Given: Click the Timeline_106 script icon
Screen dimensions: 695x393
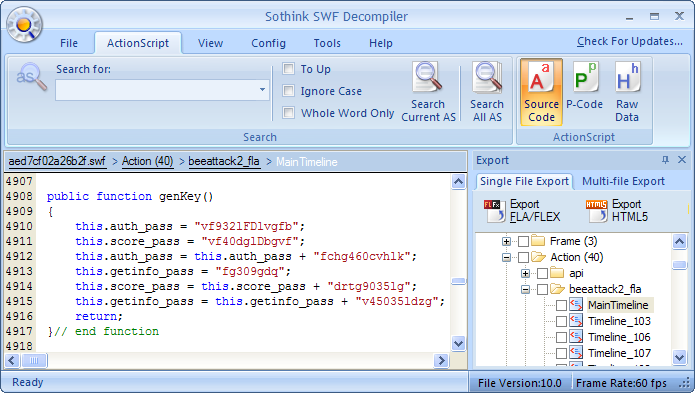Looking at the screenshot, I should click(x=576, y=336).
